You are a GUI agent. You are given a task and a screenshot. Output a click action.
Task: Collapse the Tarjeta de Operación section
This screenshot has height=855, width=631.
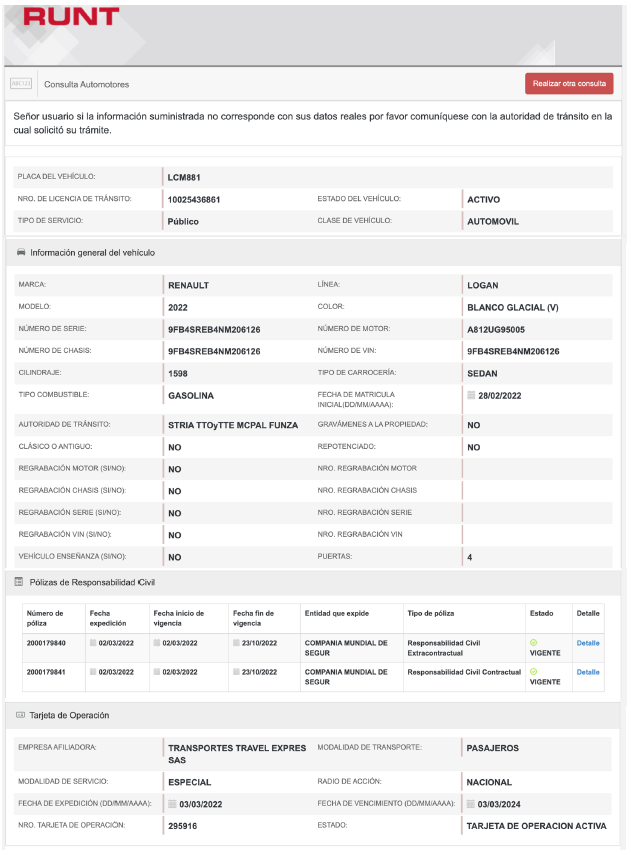69,716
